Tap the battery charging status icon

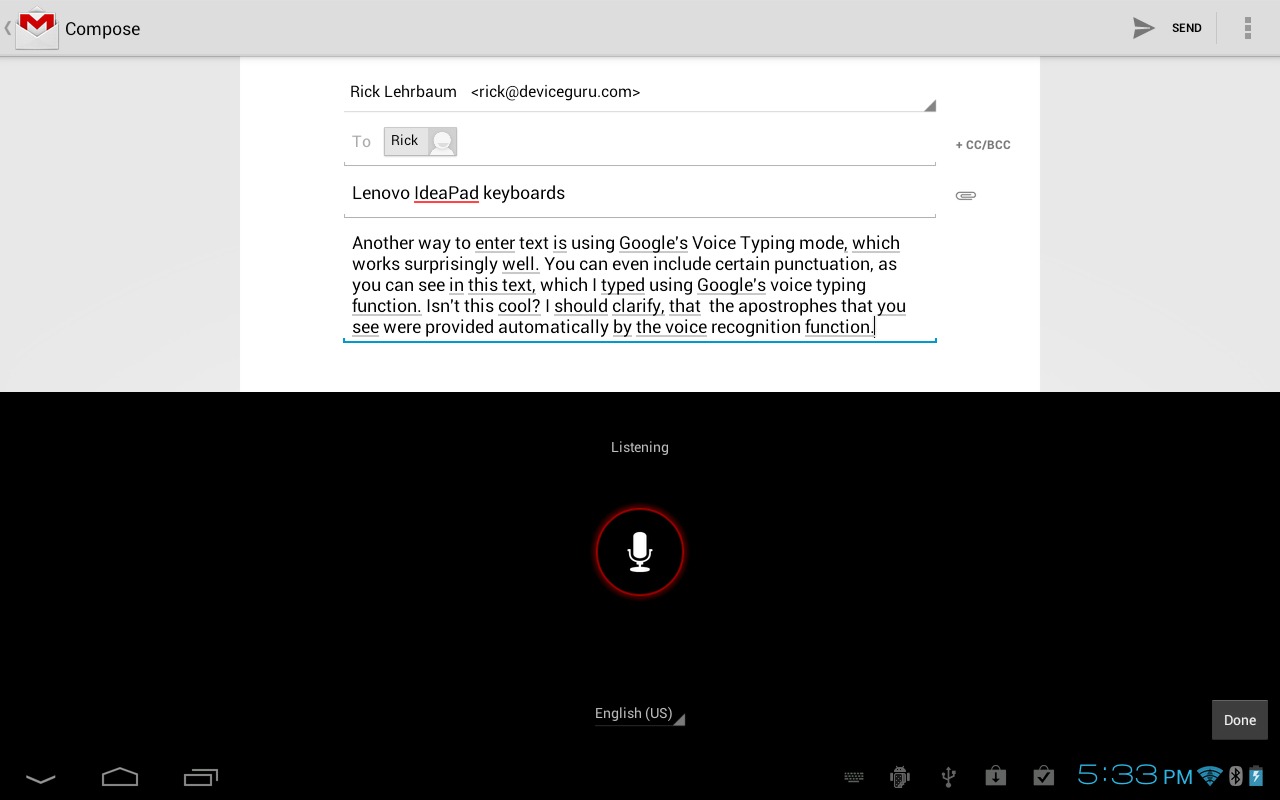click(x=1256, y=776)
